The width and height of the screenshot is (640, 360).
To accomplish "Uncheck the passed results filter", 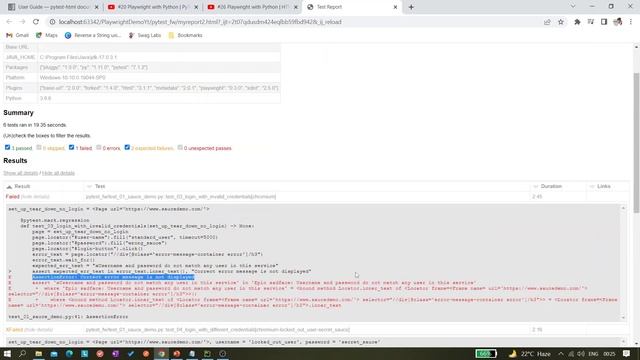I will pos(7,147).
